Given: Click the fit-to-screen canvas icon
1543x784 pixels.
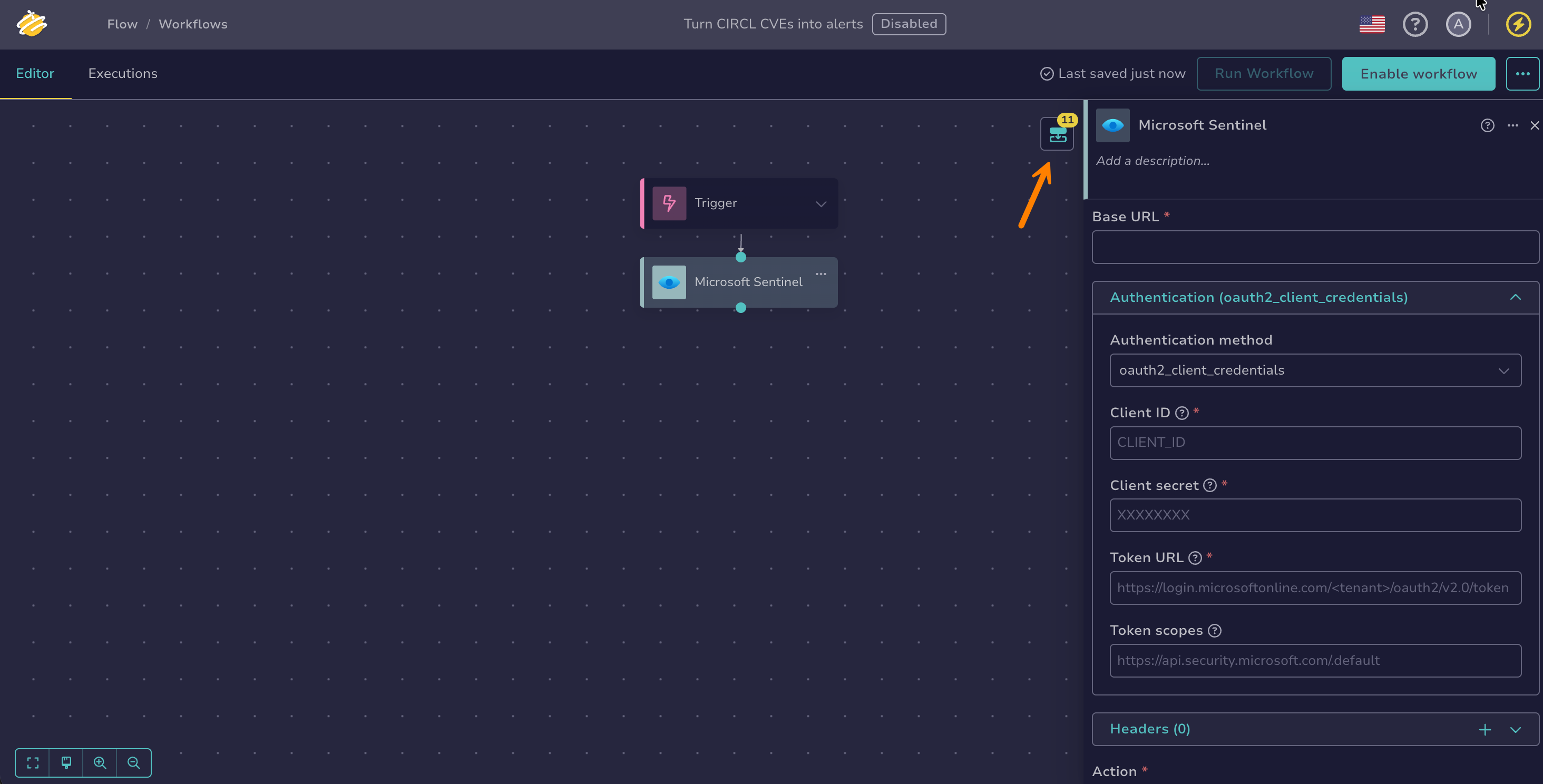Looking at the screenshot, I should 33,762.
